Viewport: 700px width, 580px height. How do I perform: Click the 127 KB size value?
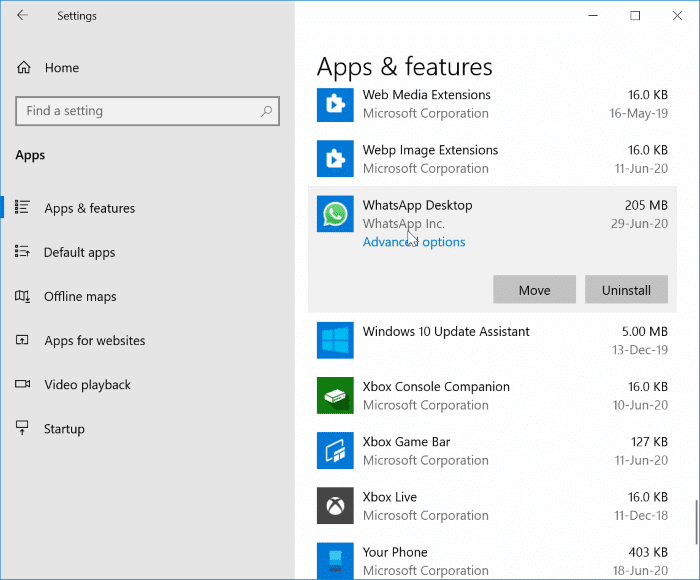coord(649,442)
